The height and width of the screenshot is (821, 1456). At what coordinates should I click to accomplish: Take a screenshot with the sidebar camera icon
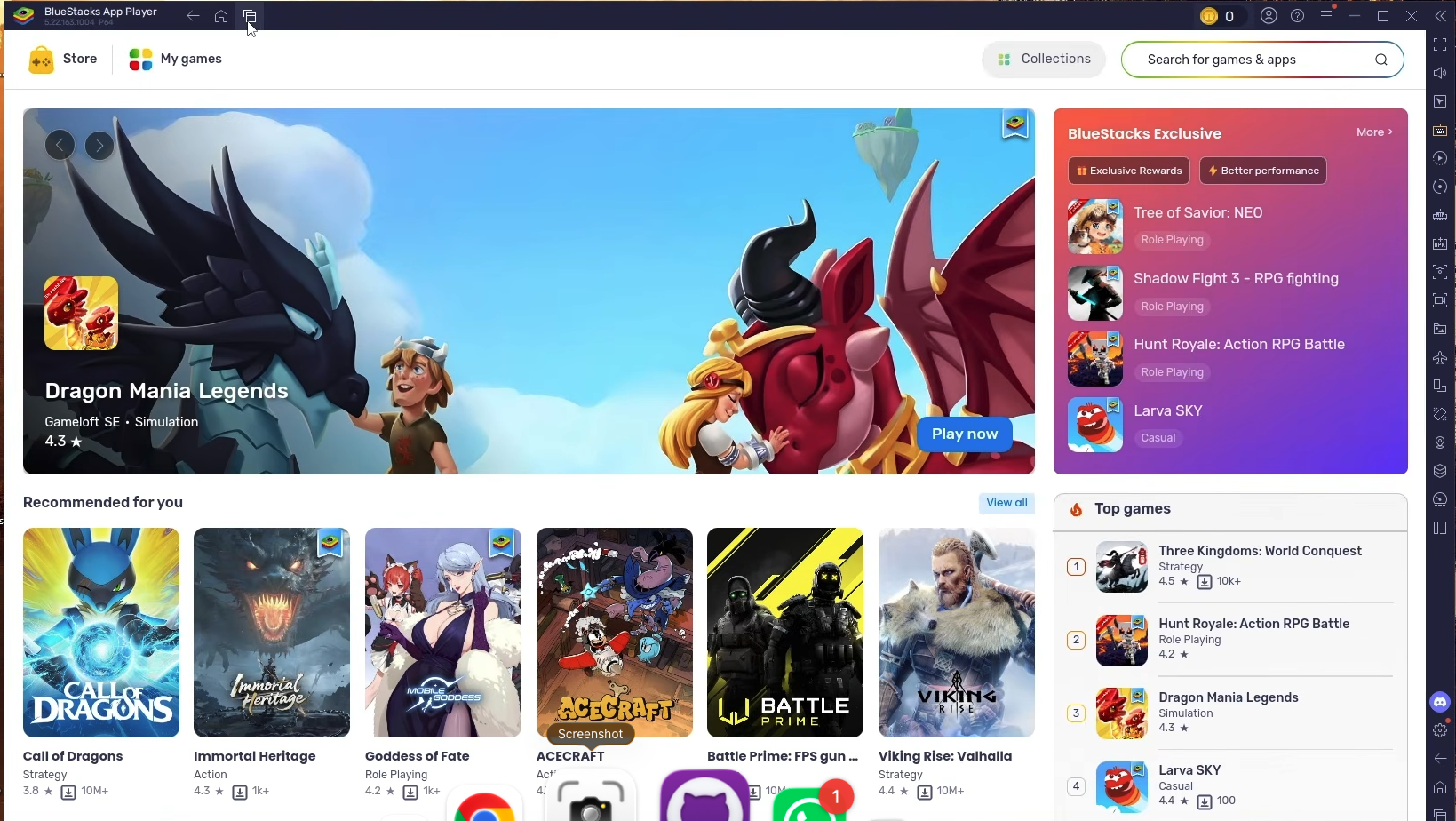click(1440, 272)
